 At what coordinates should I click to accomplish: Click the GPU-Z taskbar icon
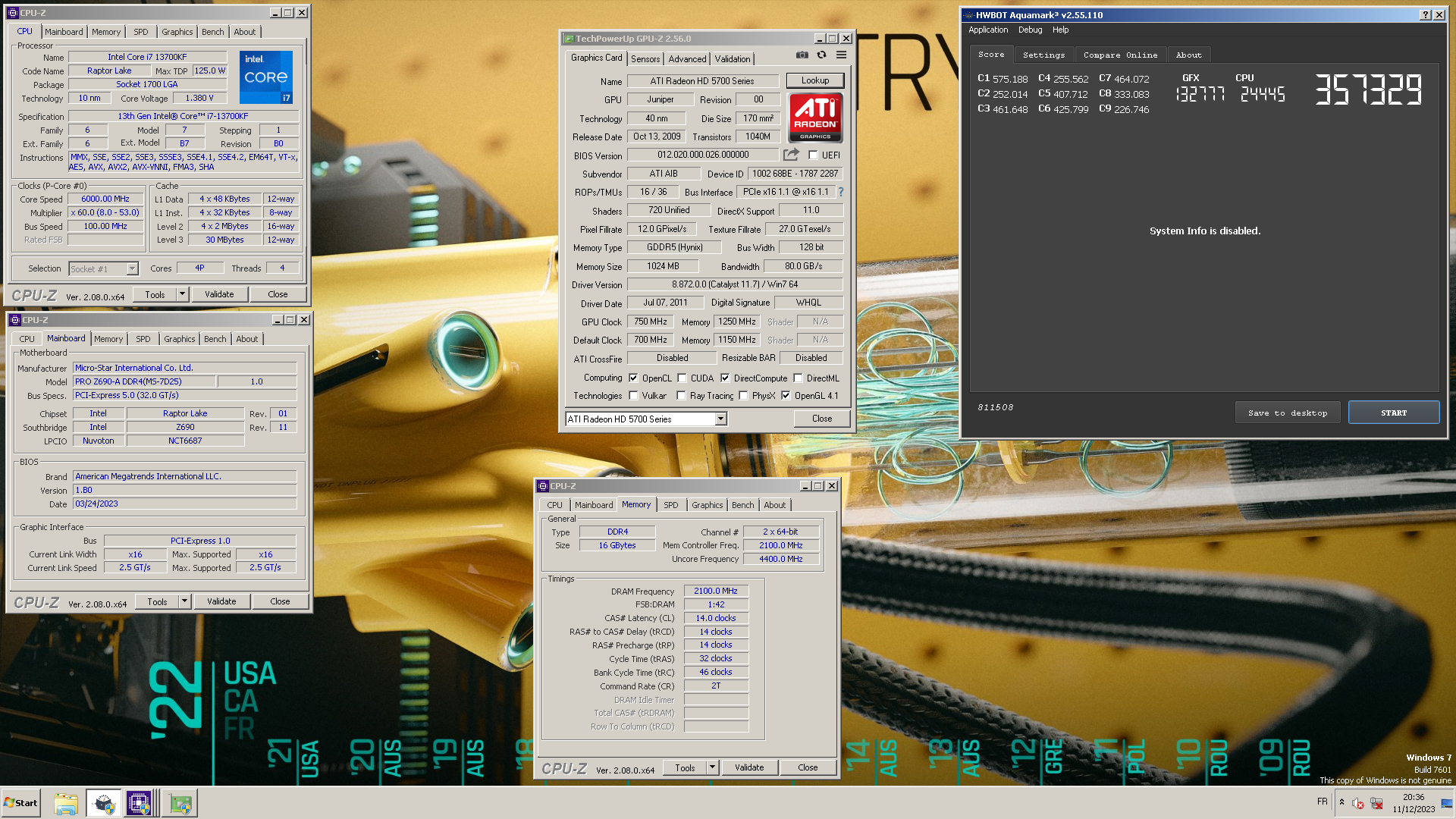(180, 803)
